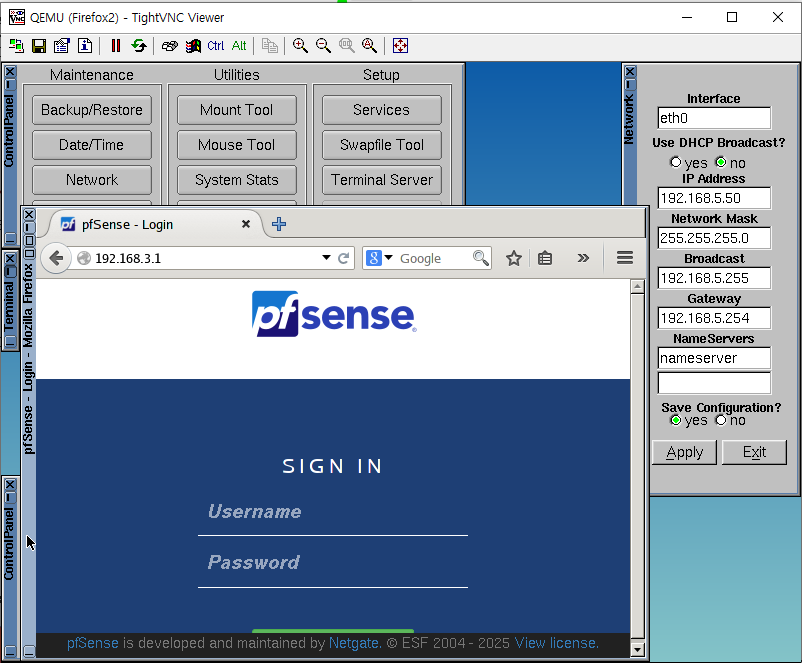Edit the Gateway address field
802x663 pixels.
tap(714, 318)
